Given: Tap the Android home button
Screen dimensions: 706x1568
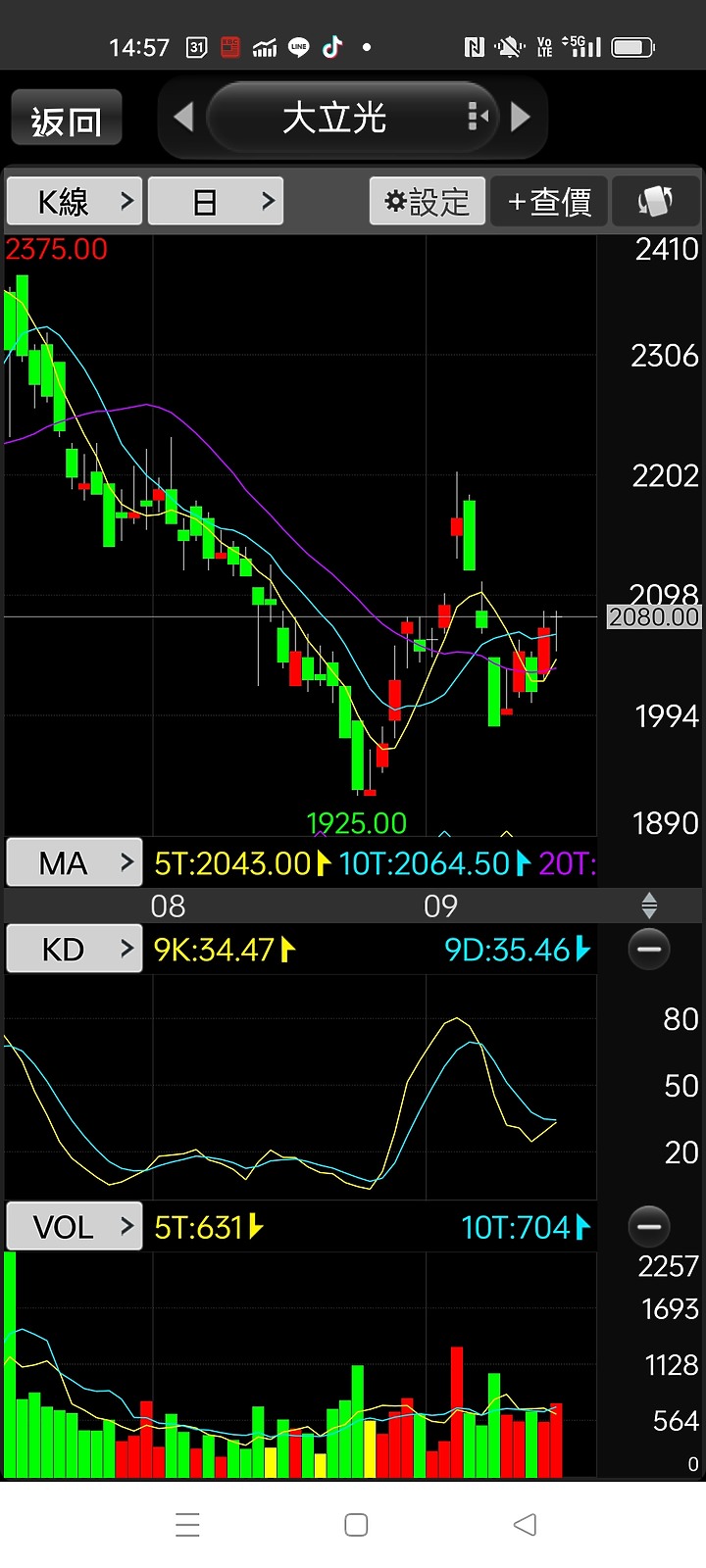Looking at the screenshot, I should coord(356,1525).
